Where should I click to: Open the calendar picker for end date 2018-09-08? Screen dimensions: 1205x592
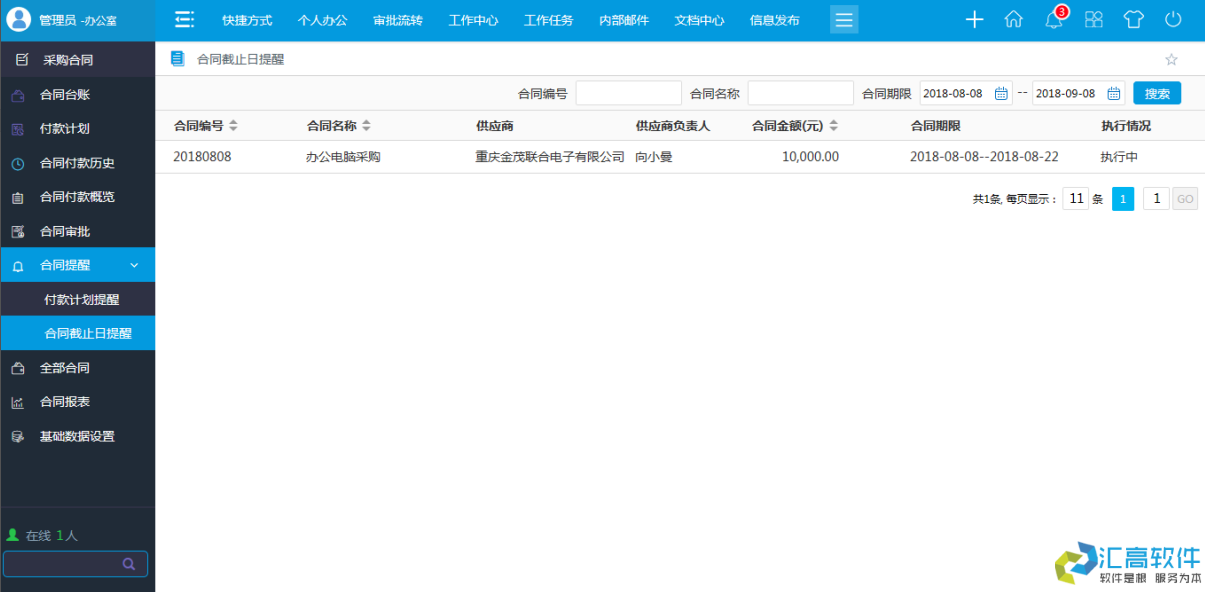coord(1115,92)
